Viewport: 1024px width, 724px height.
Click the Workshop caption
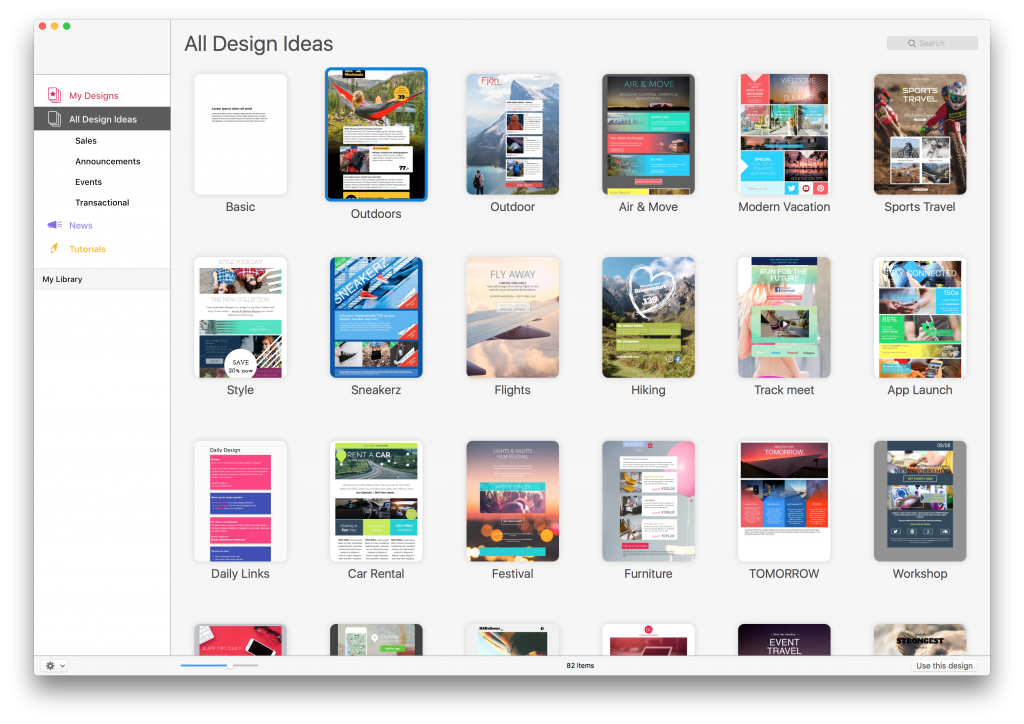pyautogui.click(x=920, y=574)
